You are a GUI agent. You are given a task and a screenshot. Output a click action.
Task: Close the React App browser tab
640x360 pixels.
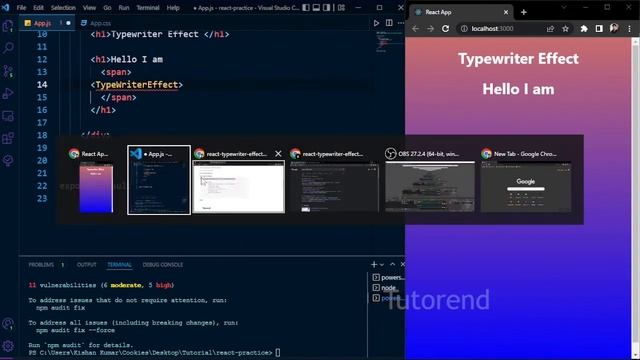coord(506,12)
